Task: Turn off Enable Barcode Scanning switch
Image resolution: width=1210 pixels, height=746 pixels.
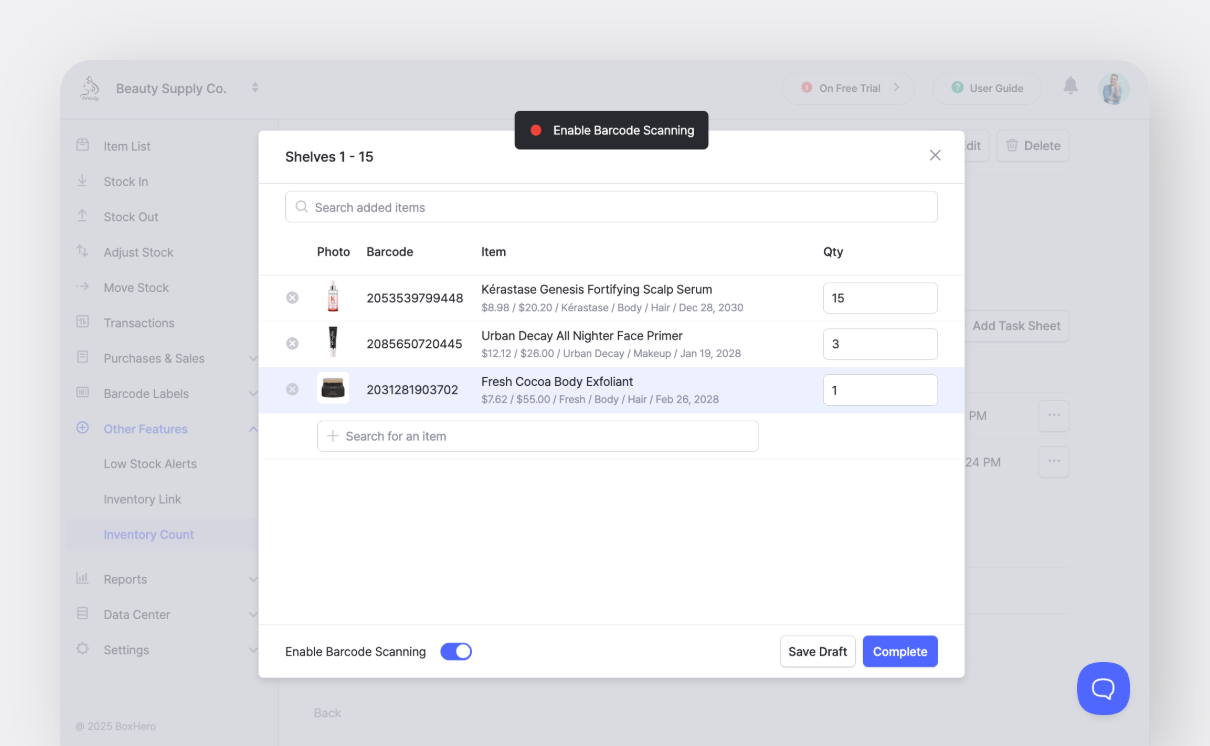Action: click(456, 652)
